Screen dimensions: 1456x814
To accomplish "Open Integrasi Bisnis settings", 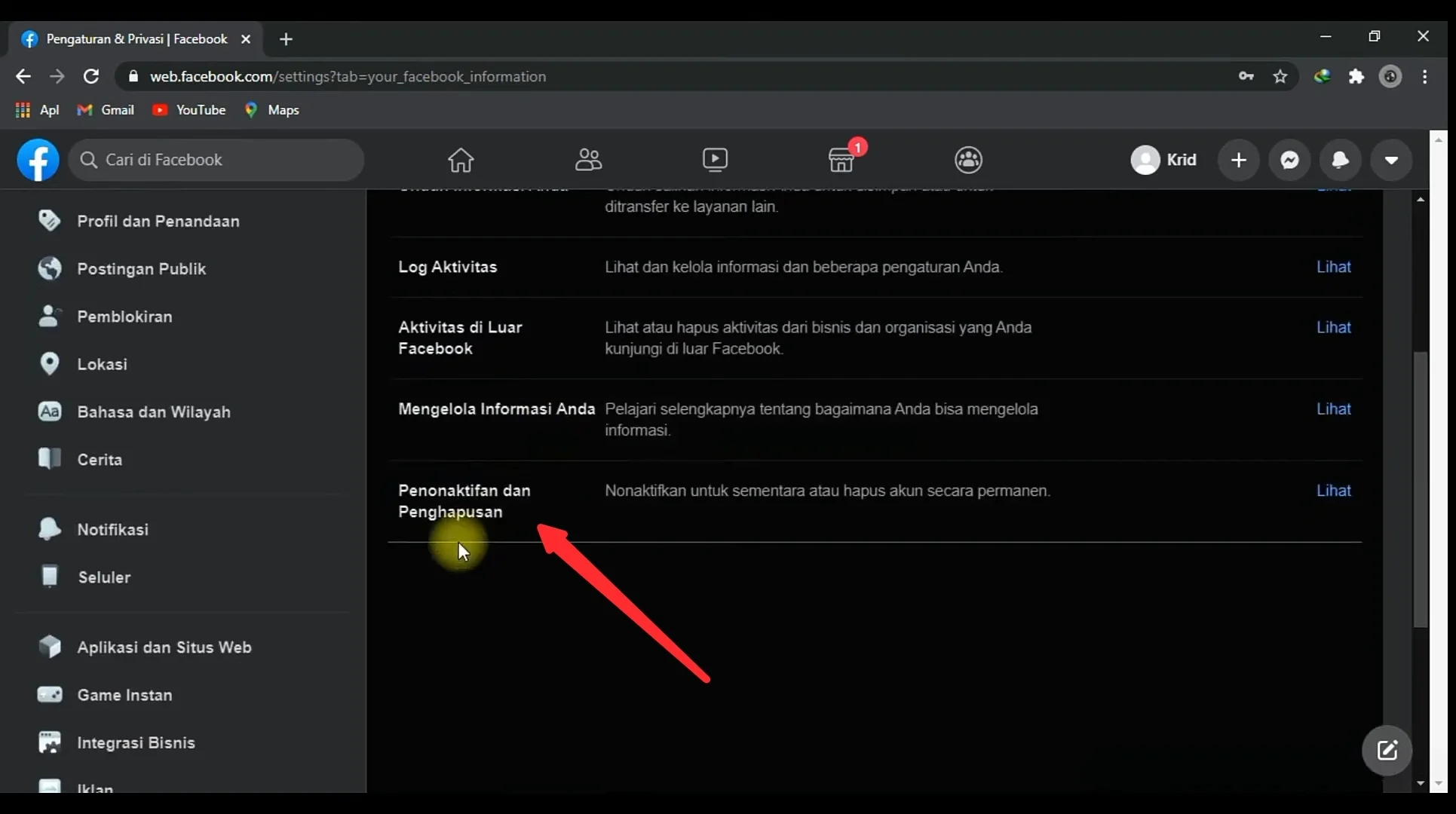I will pos(136,743).
